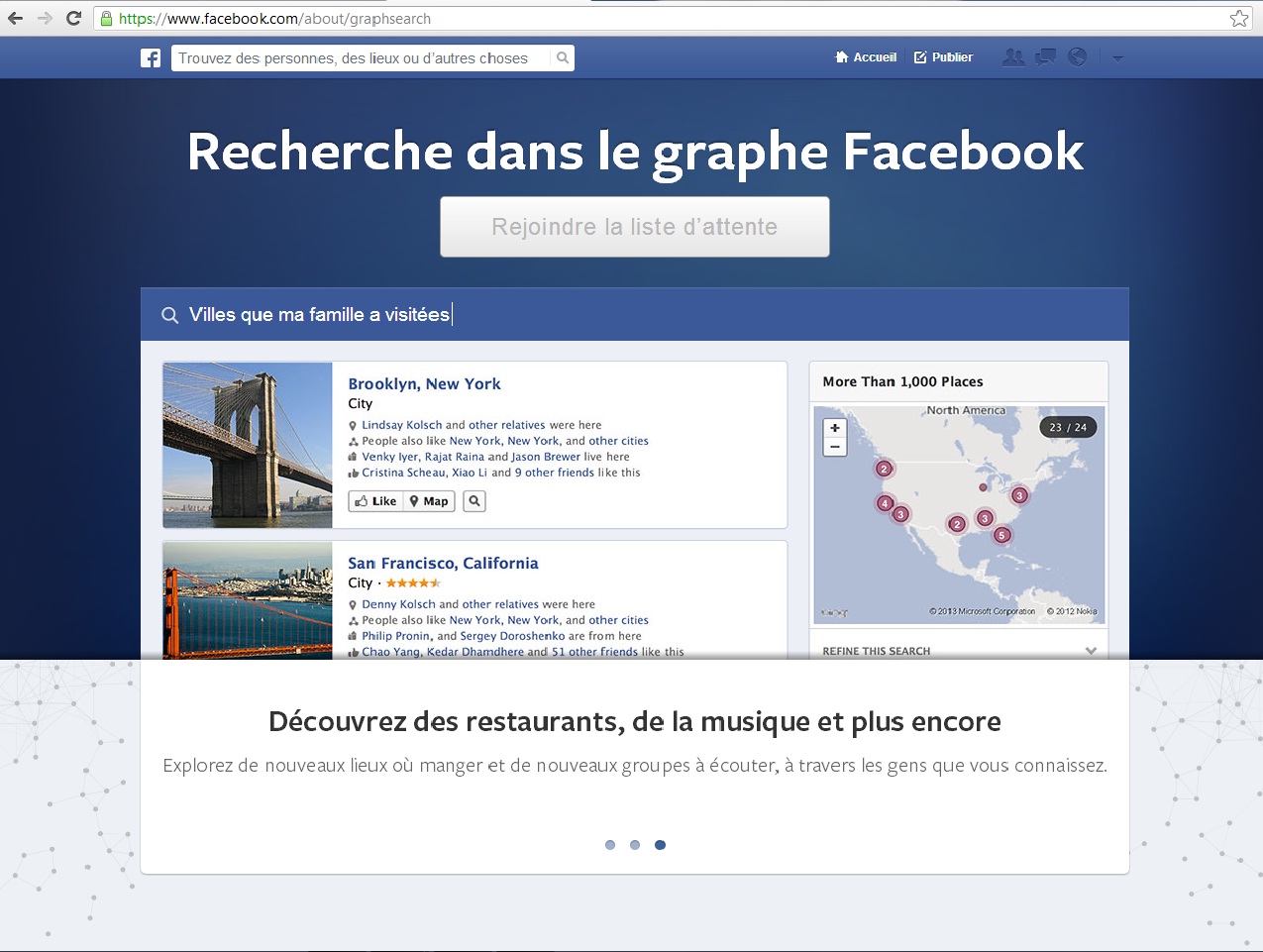The image size is (1263, 952).
Task: Open the messages icon in the top bar
Action: [1045, 57]
